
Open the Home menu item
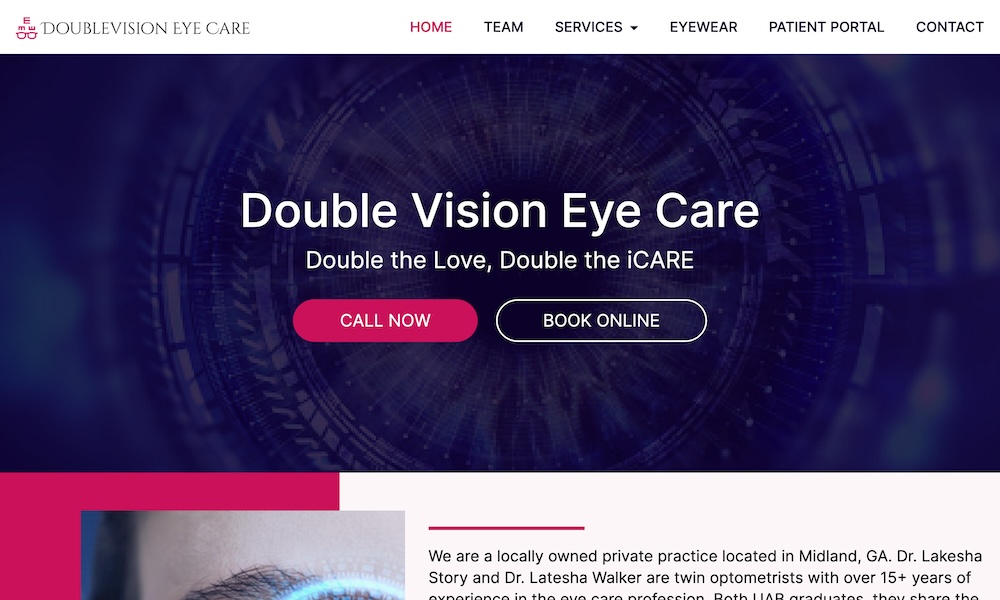(x=430, y=27)
